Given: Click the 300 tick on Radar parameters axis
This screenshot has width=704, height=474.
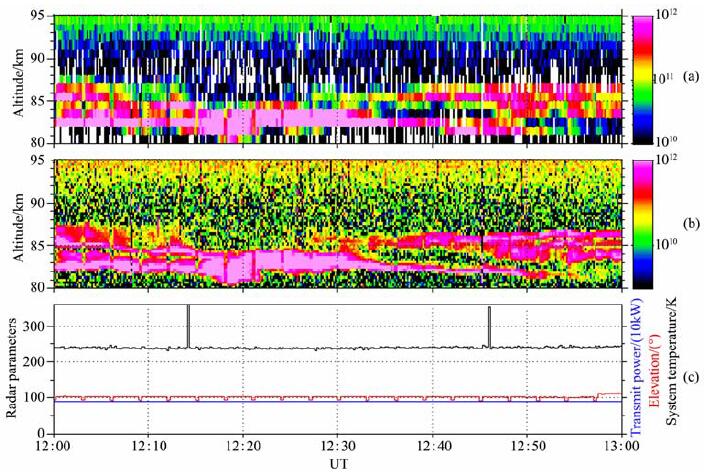Looking at the screenshot, I should click(34, 326).
